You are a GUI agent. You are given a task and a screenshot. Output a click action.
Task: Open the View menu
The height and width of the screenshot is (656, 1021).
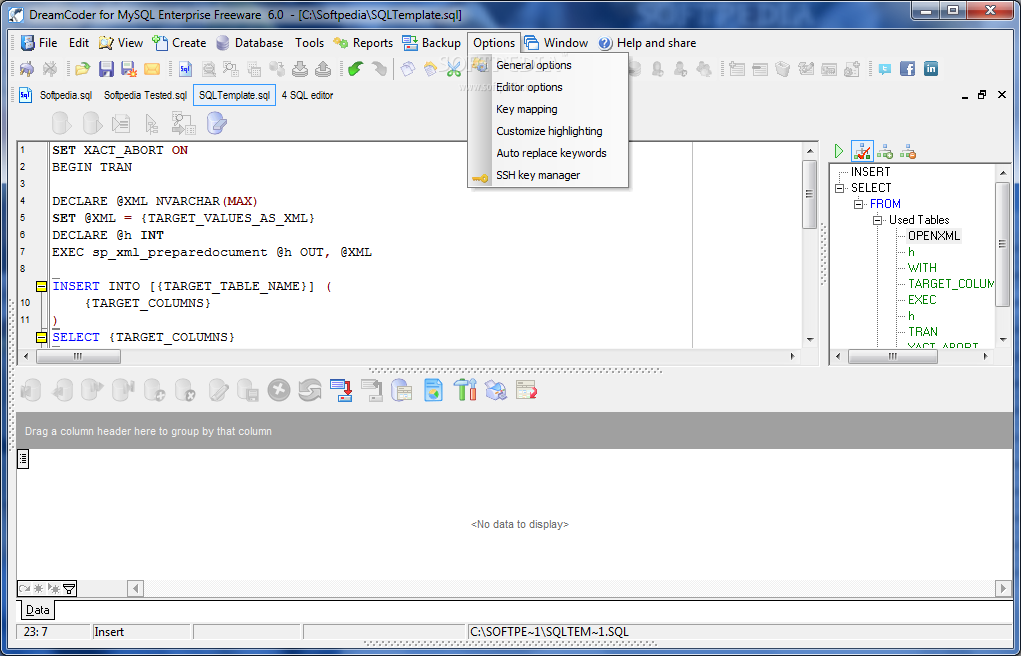pyautogui.click(x=120, y=43)
